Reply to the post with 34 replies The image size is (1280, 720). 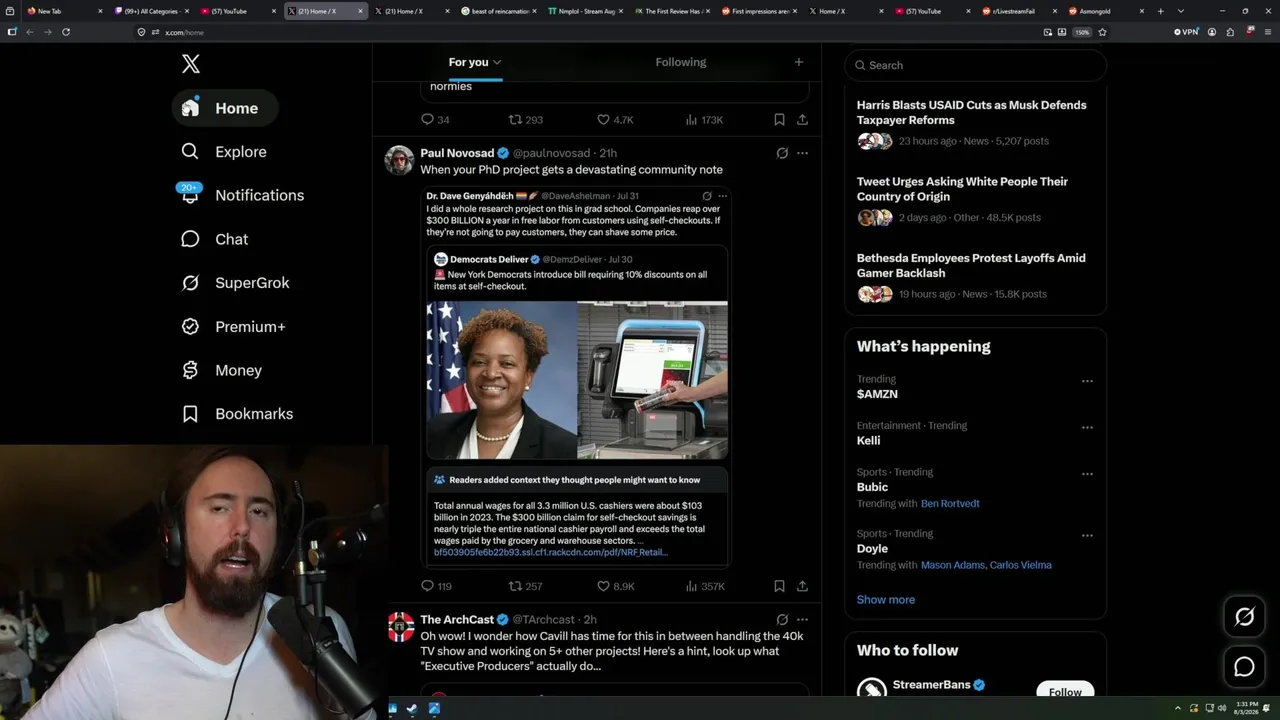pyautogui.click(x=435, y=119)
